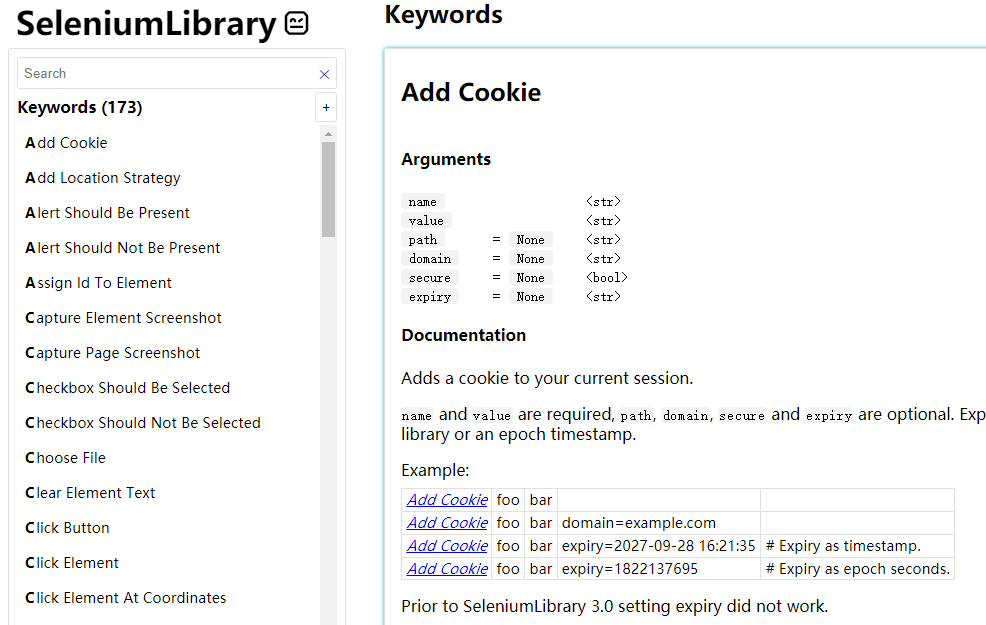This screenshot has height=625, width=986.
Task: Click first Add Cookie link in example table
Action: [447, 500]
